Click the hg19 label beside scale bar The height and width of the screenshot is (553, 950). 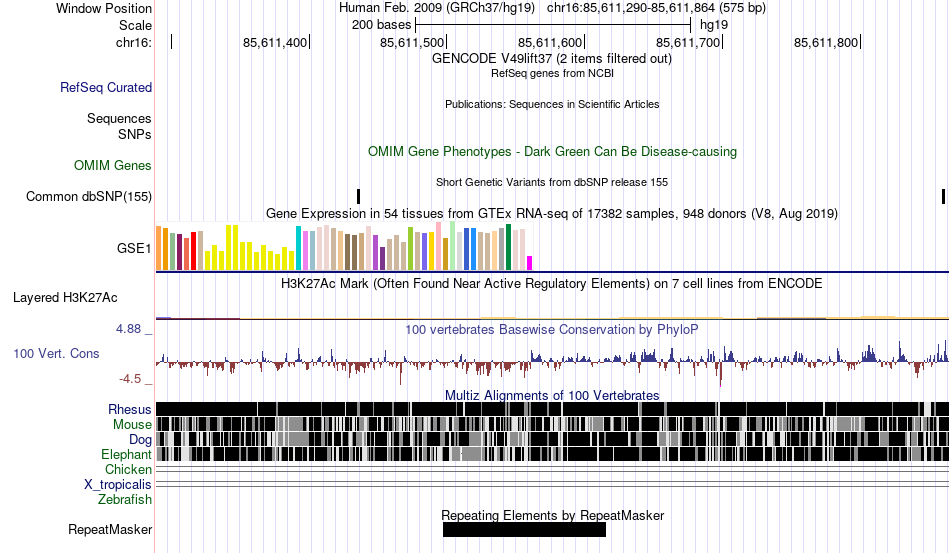tap(714, 25)
